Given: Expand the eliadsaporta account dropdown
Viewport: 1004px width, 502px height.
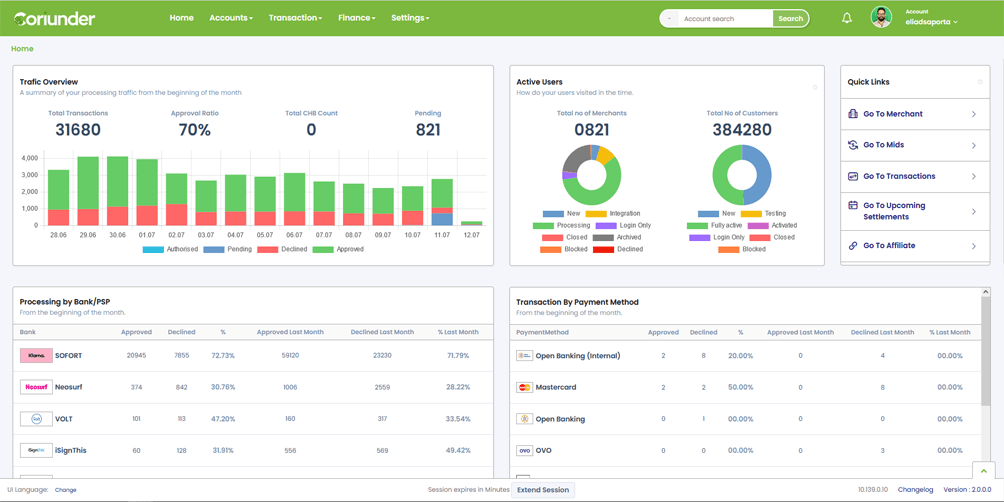Looking at the screenshot, I should tap(932, 22).
